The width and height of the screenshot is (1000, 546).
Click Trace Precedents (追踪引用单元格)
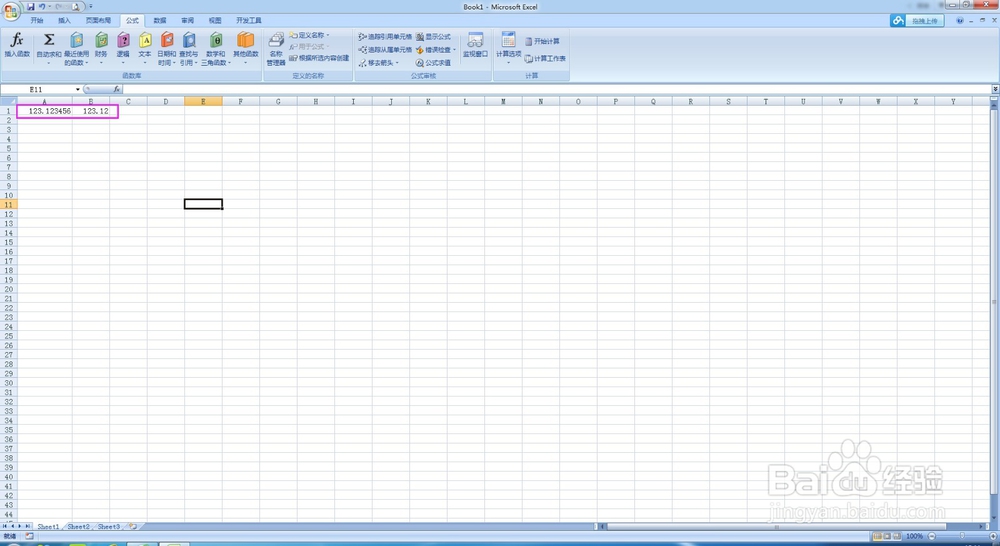(x=385, y=37)
